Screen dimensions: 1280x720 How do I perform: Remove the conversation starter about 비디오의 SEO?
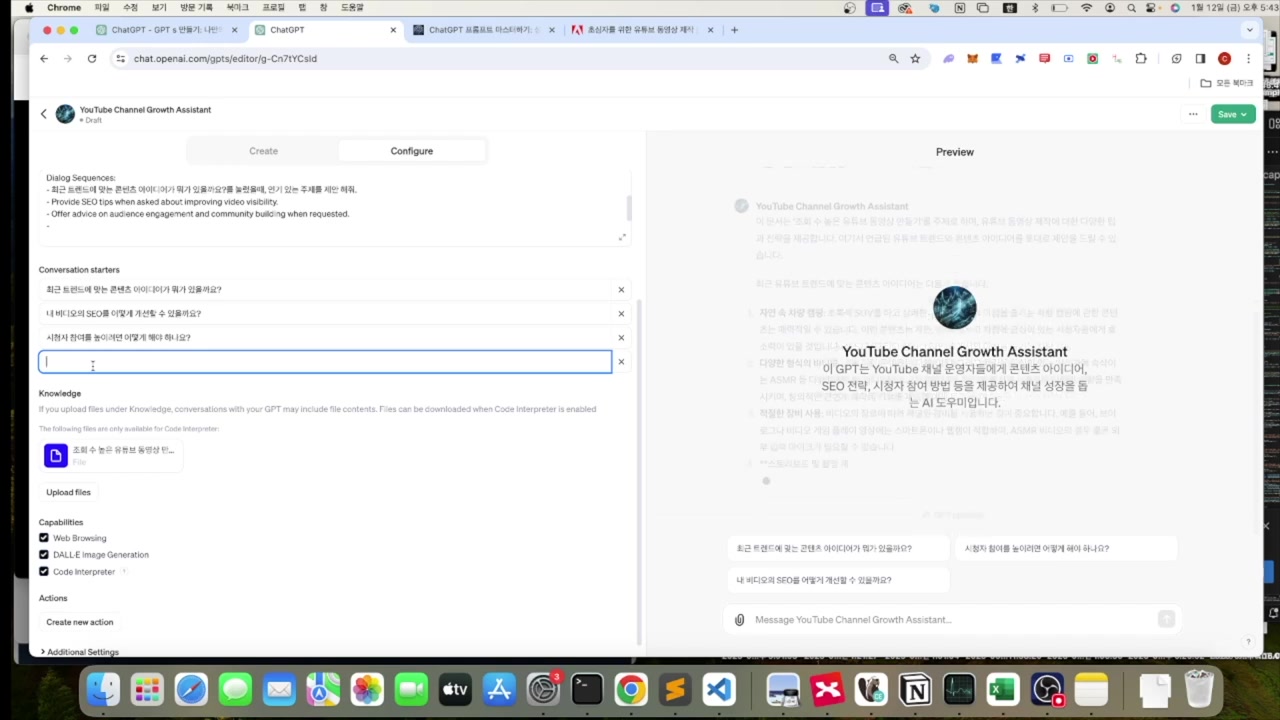tap(621, 313)
